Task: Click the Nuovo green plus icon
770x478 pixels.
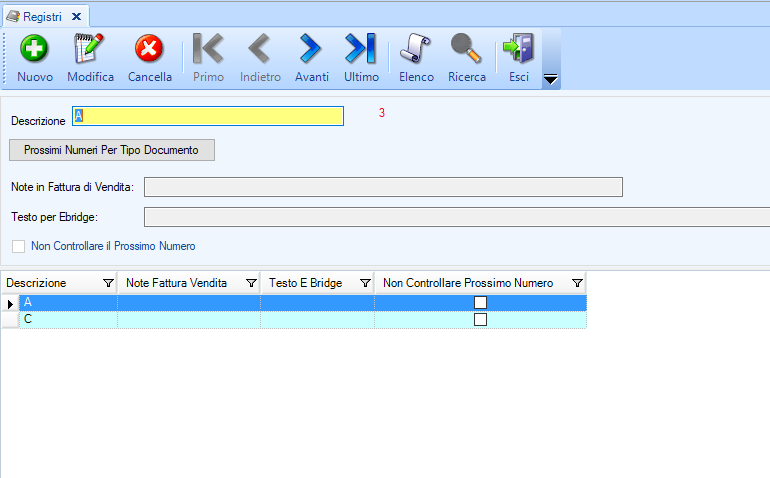Action: pyautogui.click(x=35, y=49)
